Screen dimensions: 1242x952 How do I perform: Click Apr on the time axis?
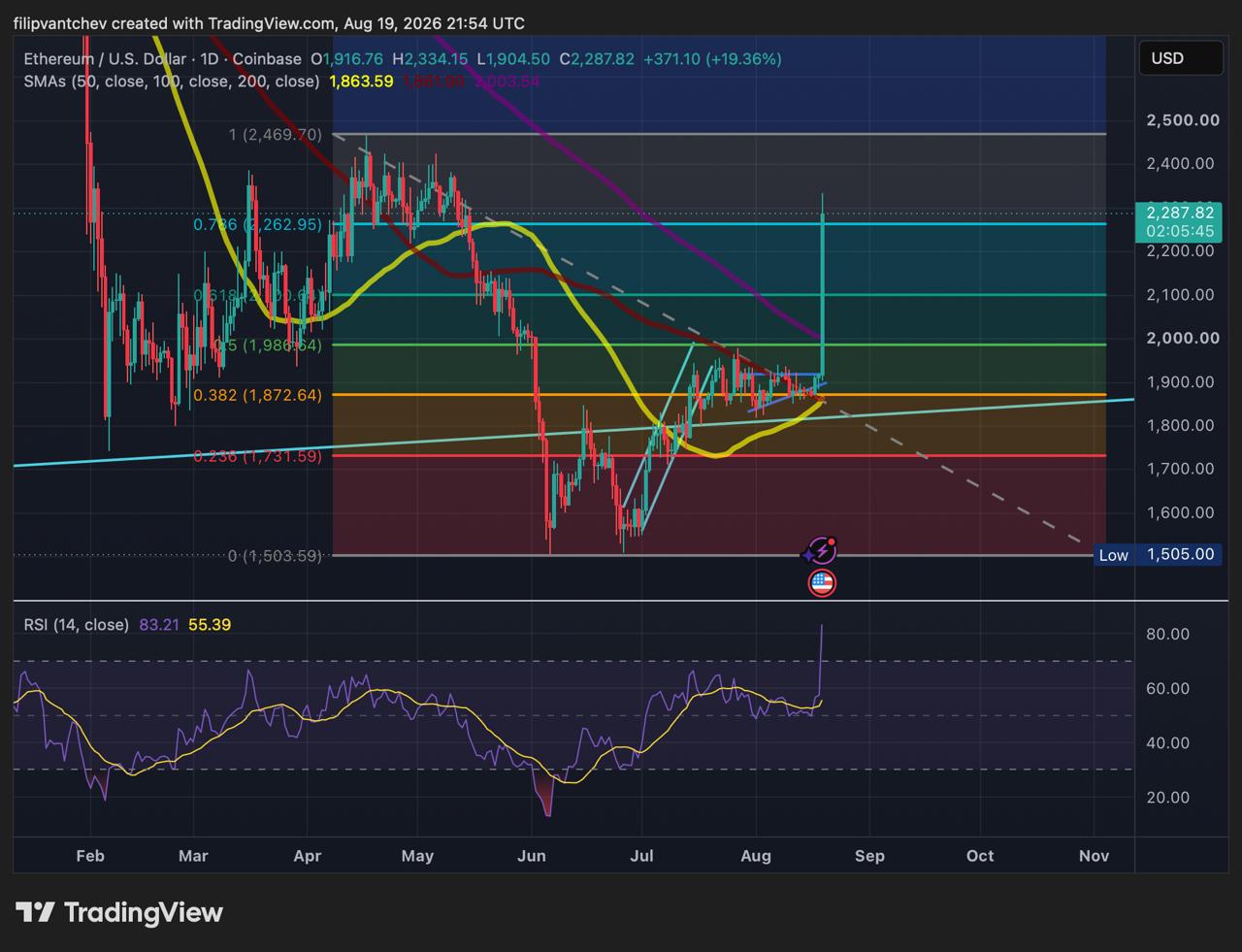pos(307,856)
